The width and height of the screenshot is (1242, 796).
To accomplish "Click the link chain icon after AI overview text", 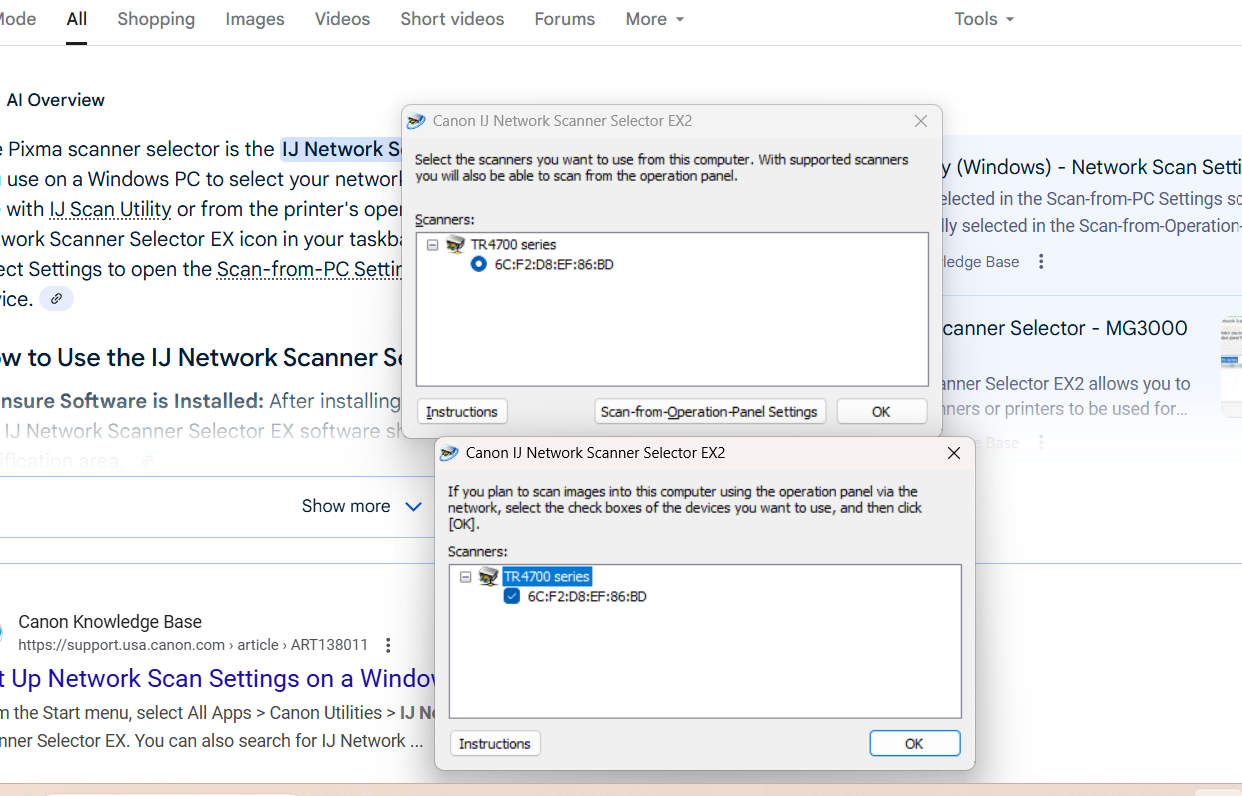I will 57,299.
